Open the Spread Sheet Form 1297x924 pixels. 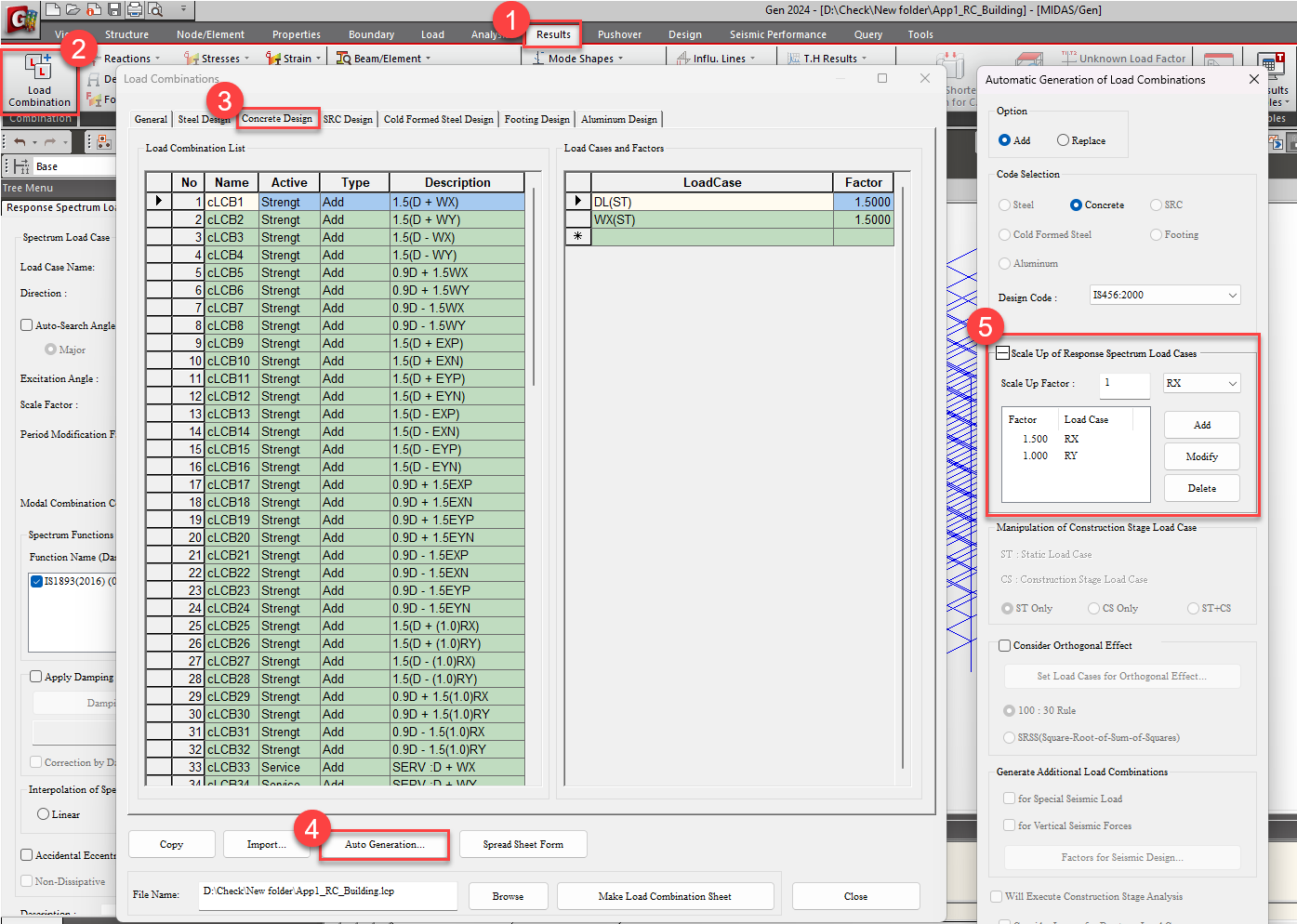[x=523, y=844]
